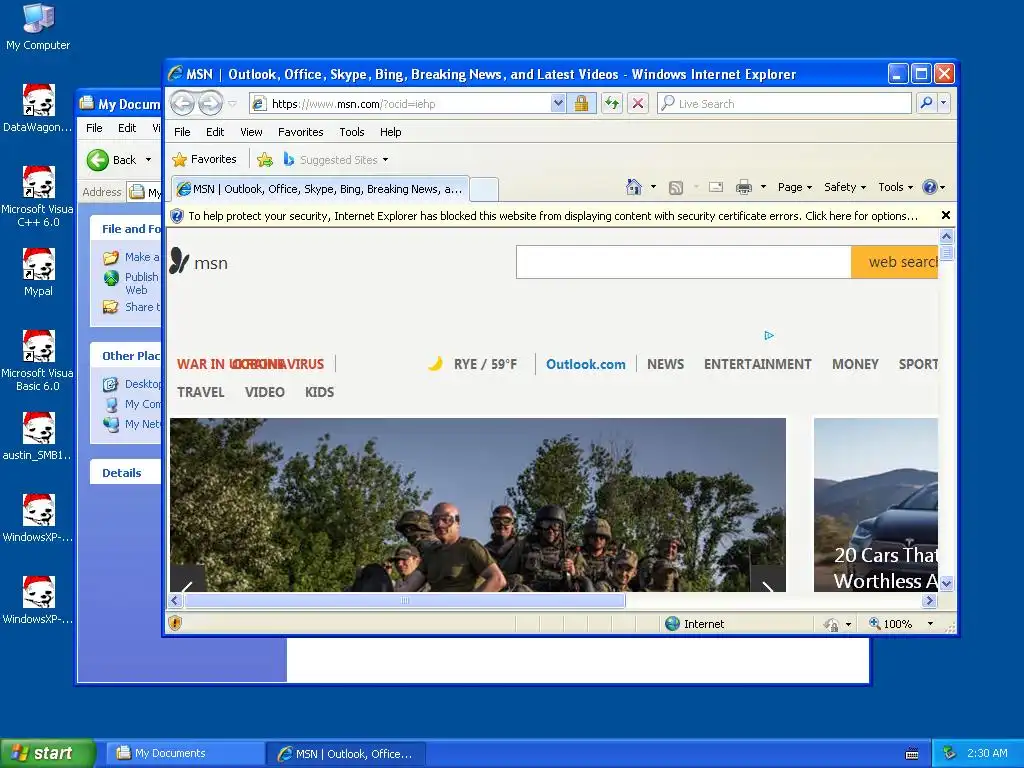Click the Home icon in command bar

click(x=633, y=187)
